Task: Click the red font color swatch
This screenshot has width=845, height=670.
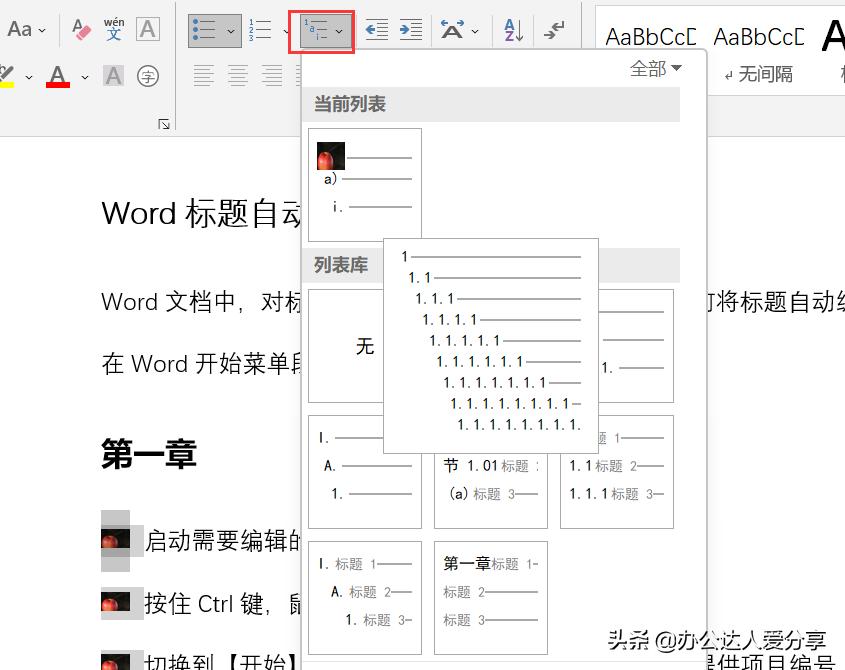Action: (x=60, y=83)
